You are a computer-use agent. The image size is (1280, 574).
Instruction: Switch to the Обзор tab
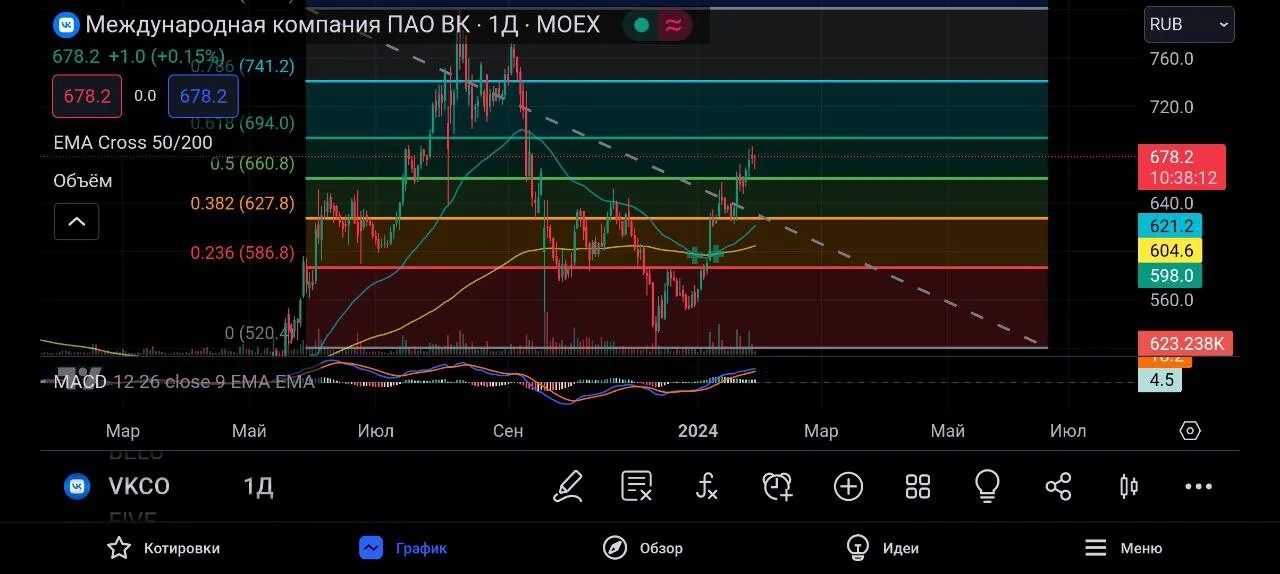[643, 548]
